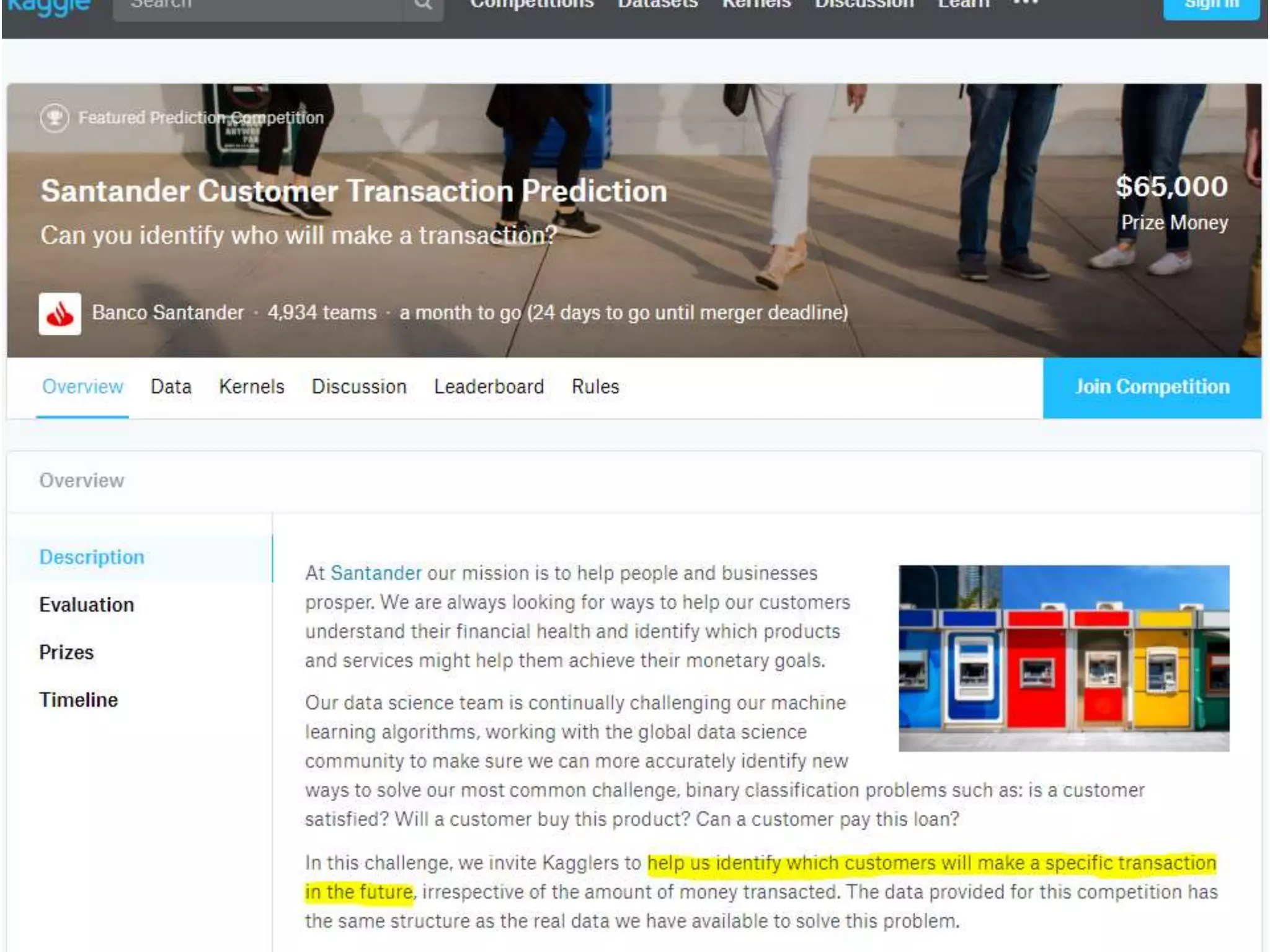The height and width of the screenshot is (952, 1270).
Task: Open the Datasets nav item
Action: pos(657,5)
